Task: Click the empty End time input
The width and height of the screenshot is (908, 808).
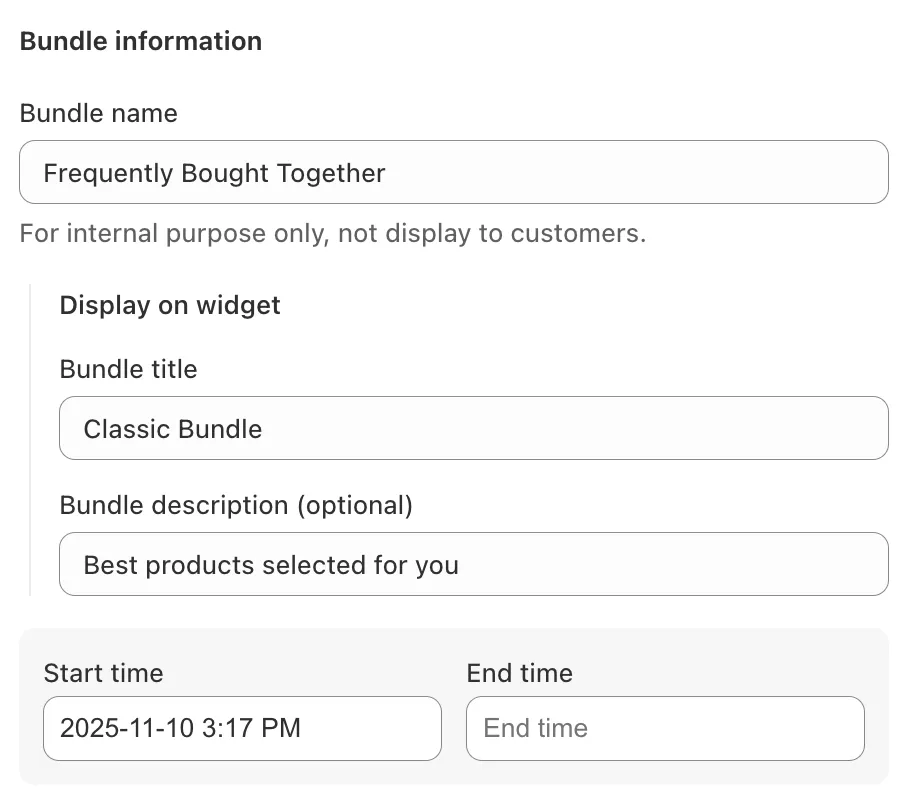Action: [664, 728]
